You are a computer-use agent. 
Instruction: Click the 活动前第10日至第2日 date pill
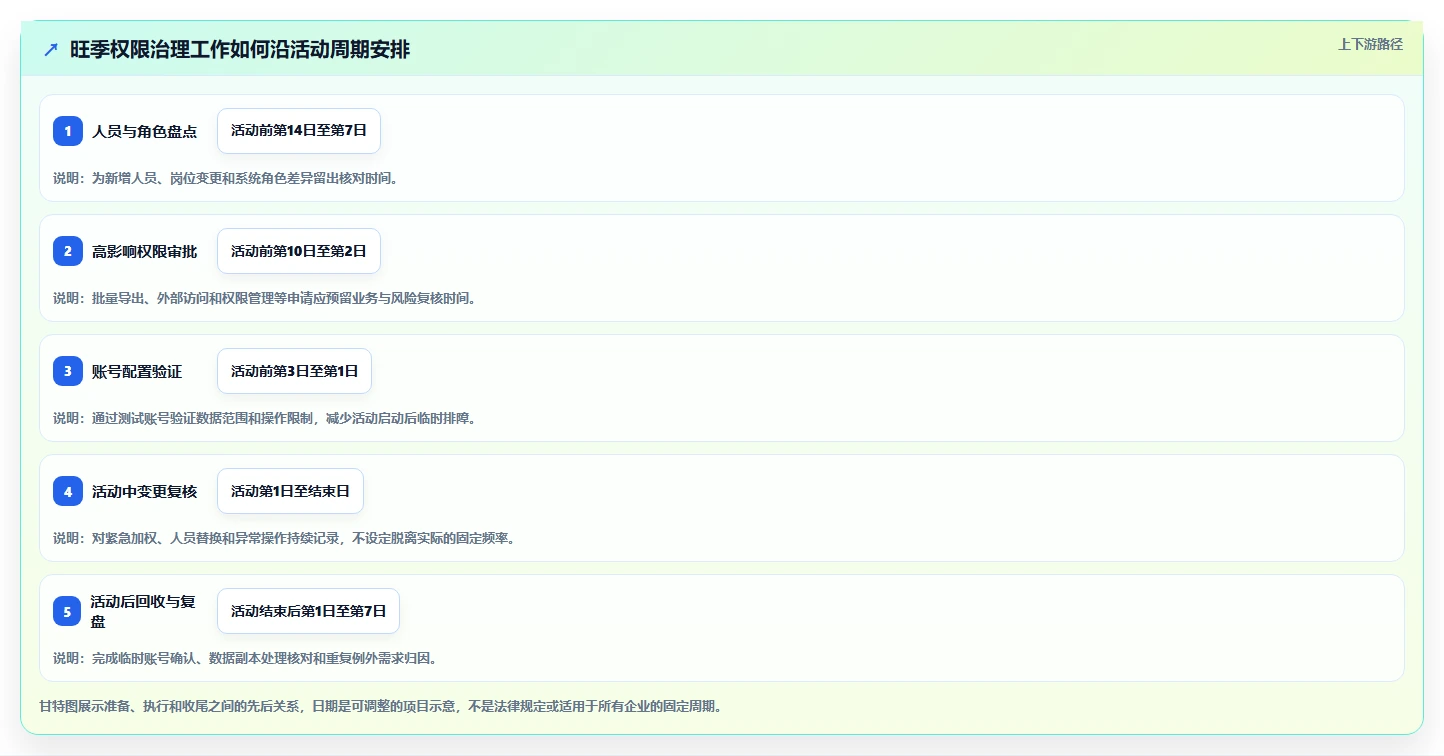pos(299,251)
